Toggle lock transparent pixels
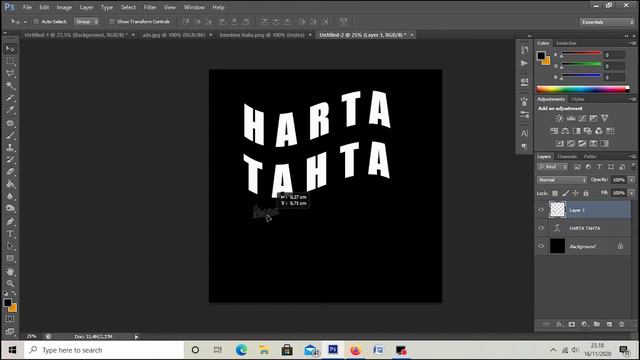 point(555,193)
